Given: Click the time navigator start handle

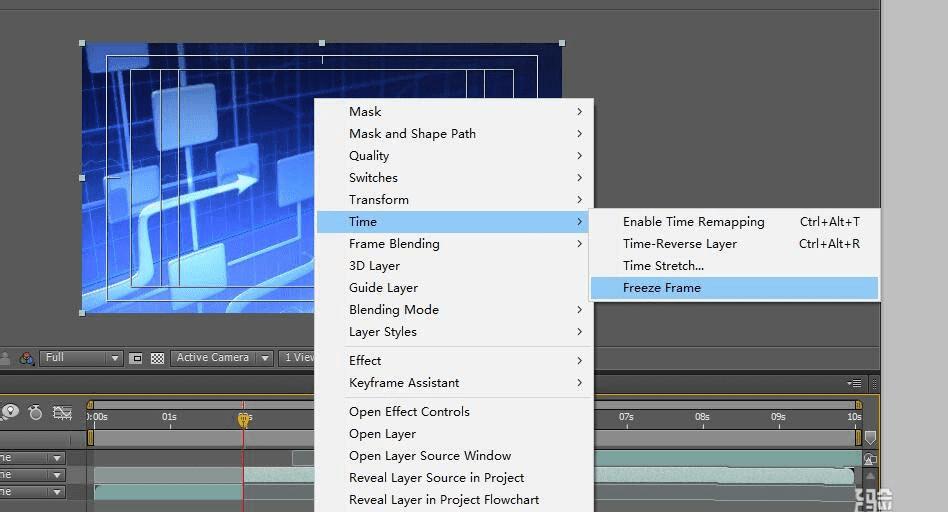Looking at the screenshot, I should [90, 404].
